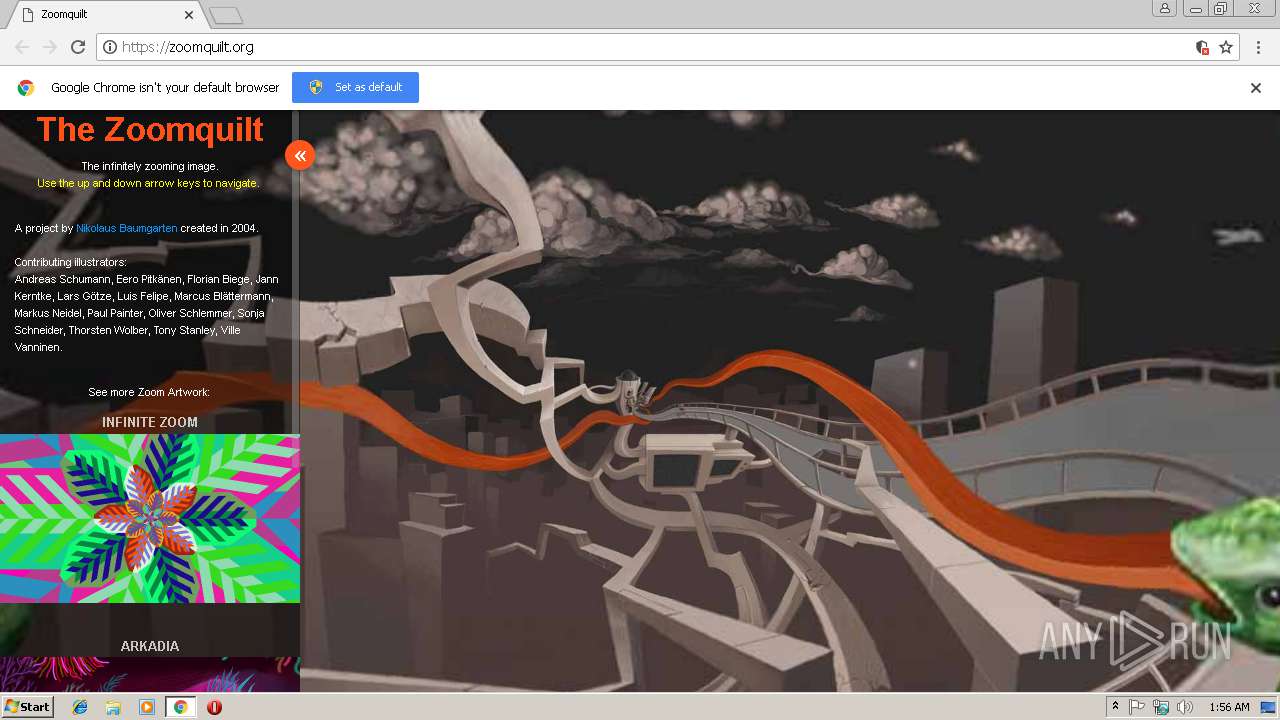1280x720 pixels.
Task: Open the volume speaker tray icon
Action: point(1185,707)
